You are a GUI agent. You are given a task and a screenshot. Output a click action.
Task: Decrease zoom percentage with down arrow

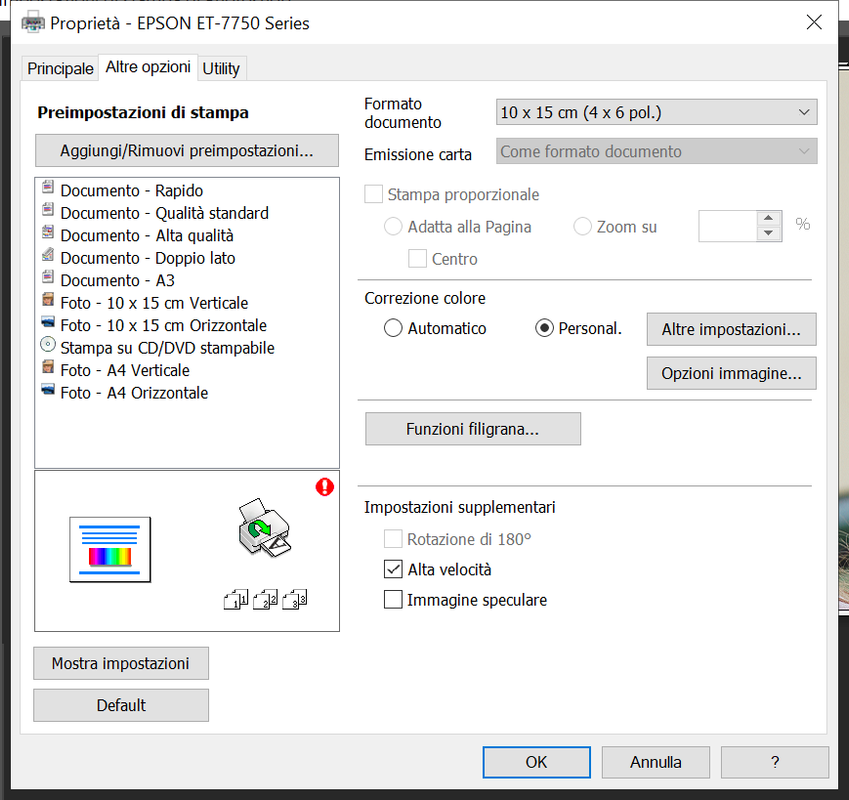pos(768,233)
